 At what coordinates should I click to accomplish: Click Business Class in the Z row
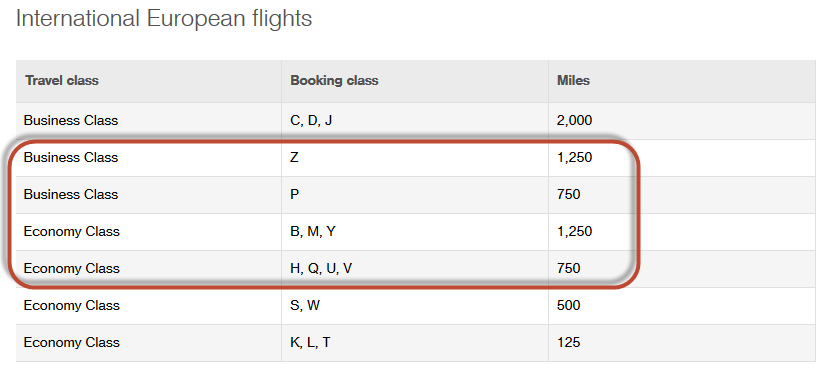pos(71,158)
